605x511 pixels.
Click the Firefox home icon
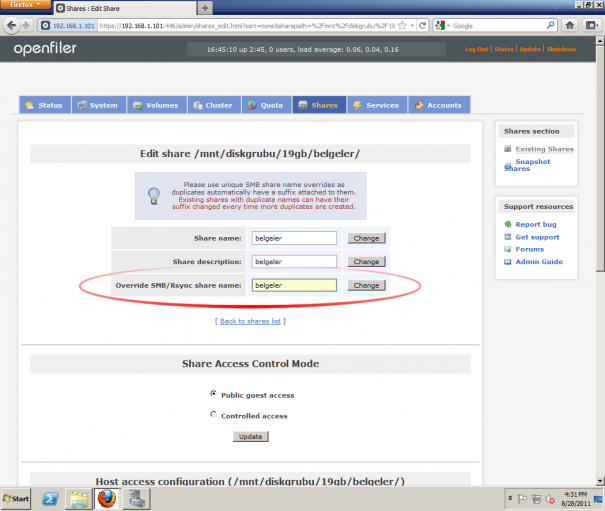click(x=570, y=25)
